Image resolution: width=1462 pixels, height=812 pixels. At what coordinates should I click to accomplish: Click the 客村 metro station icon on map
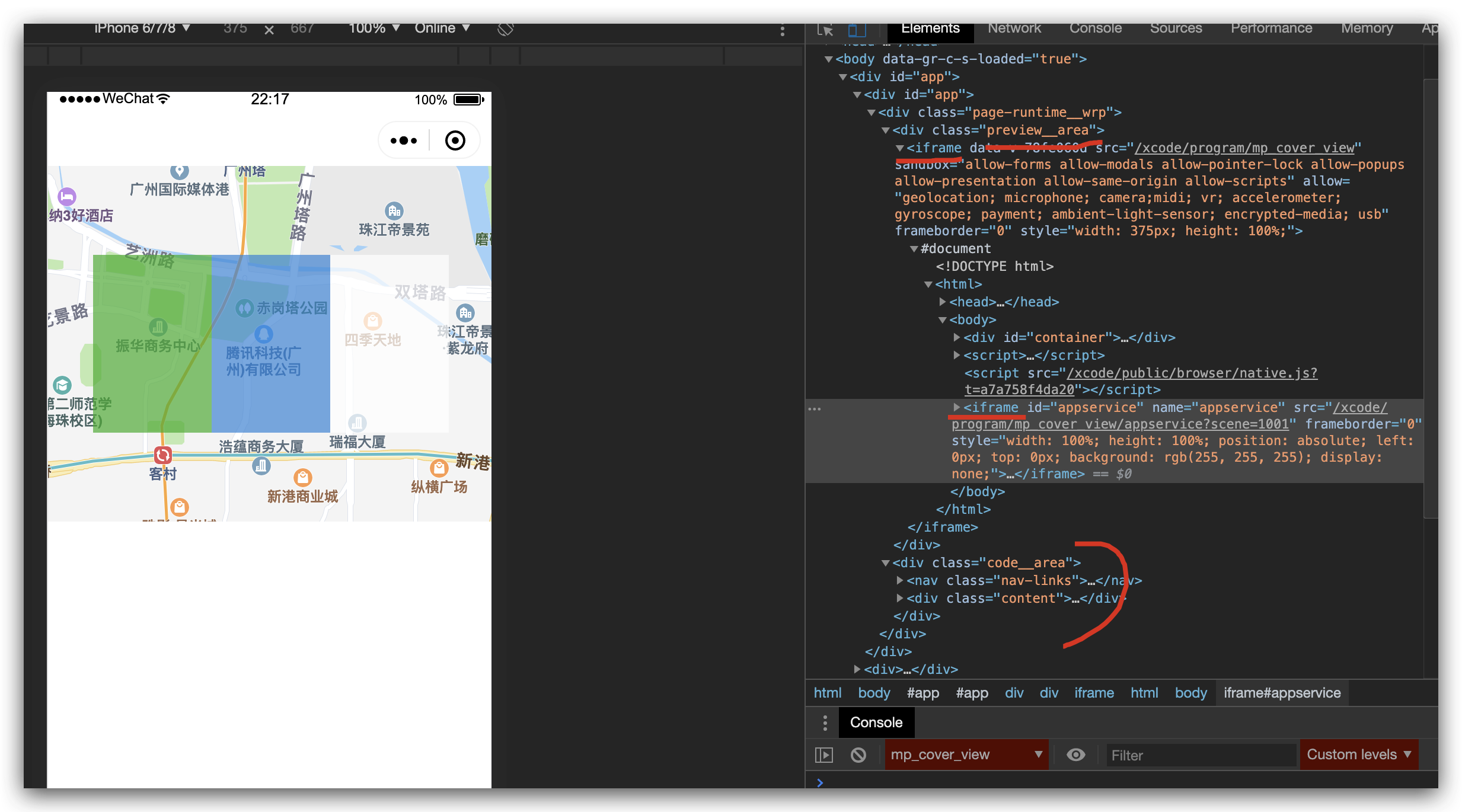(162, 455)
